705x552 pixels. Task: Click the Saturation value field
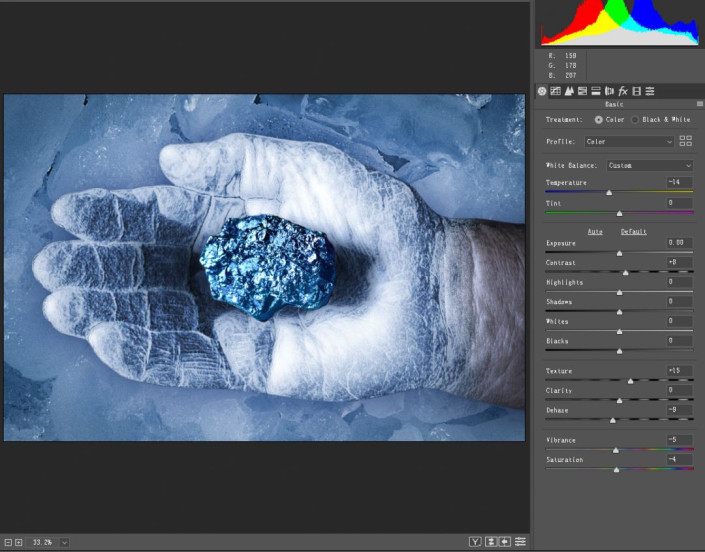(x=679, y=459)
